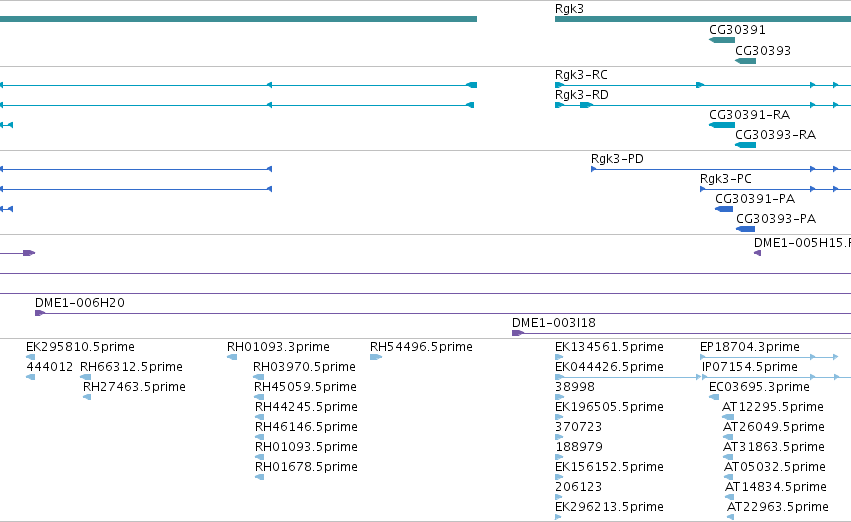Select the AT05032.5prime EST

click(x=728, y=477)
